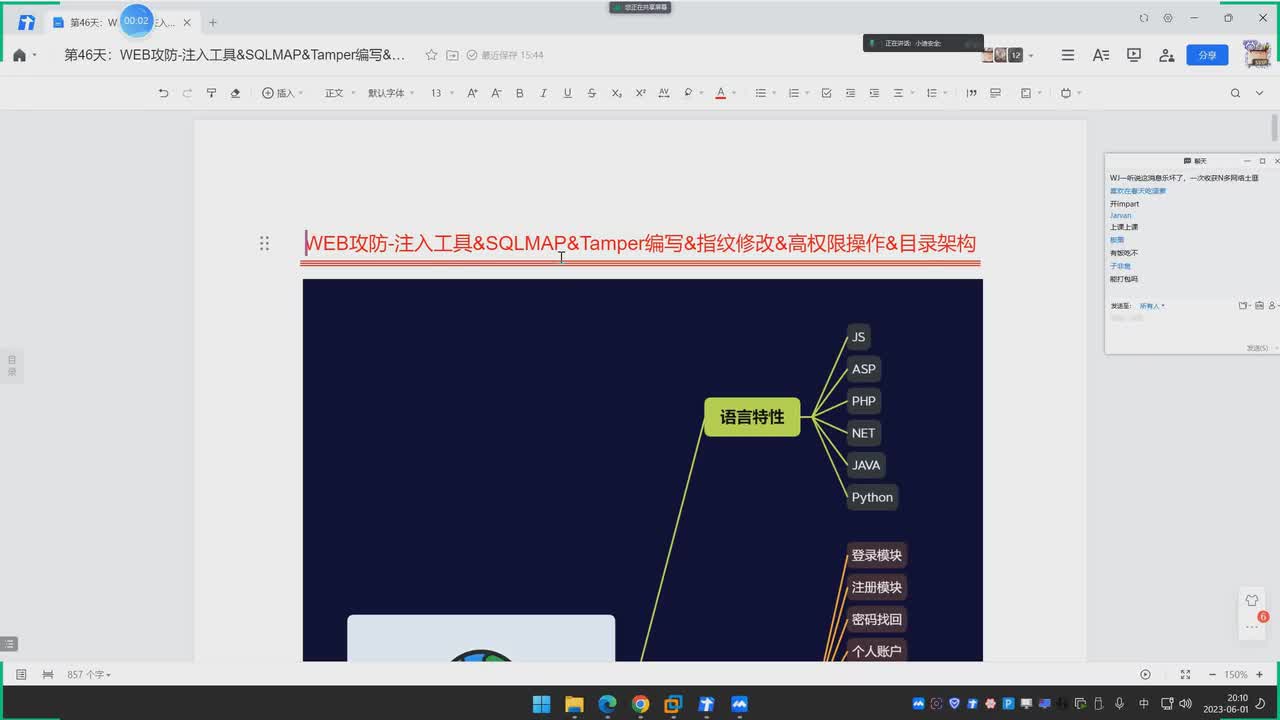Open the character spacing AV tool
This screenshot has height=720, width=1280.
tap(664, 93)
